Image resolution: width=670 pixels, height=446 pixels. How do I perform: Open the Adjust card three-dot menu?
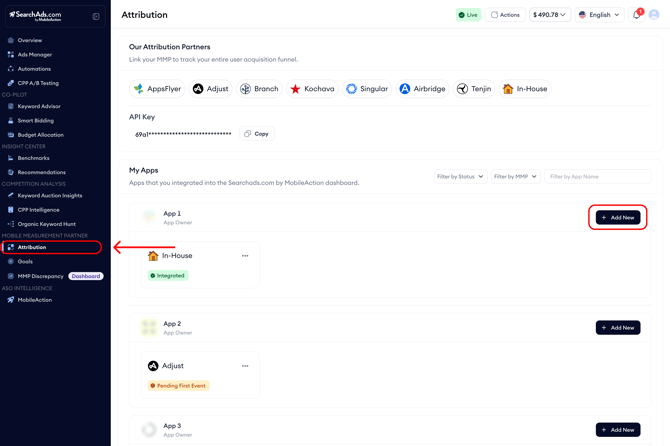(245, 366)
